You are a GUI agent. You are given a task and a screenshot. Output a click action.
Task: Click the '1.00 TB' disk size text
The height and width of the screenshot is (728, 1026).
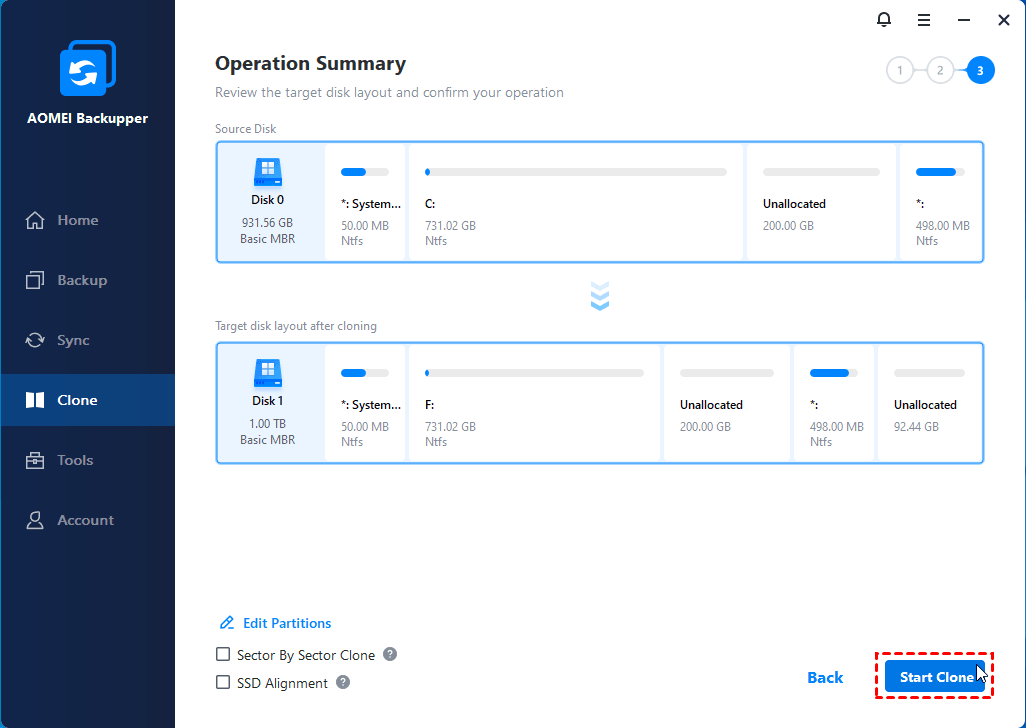click(x=268, y=424)
